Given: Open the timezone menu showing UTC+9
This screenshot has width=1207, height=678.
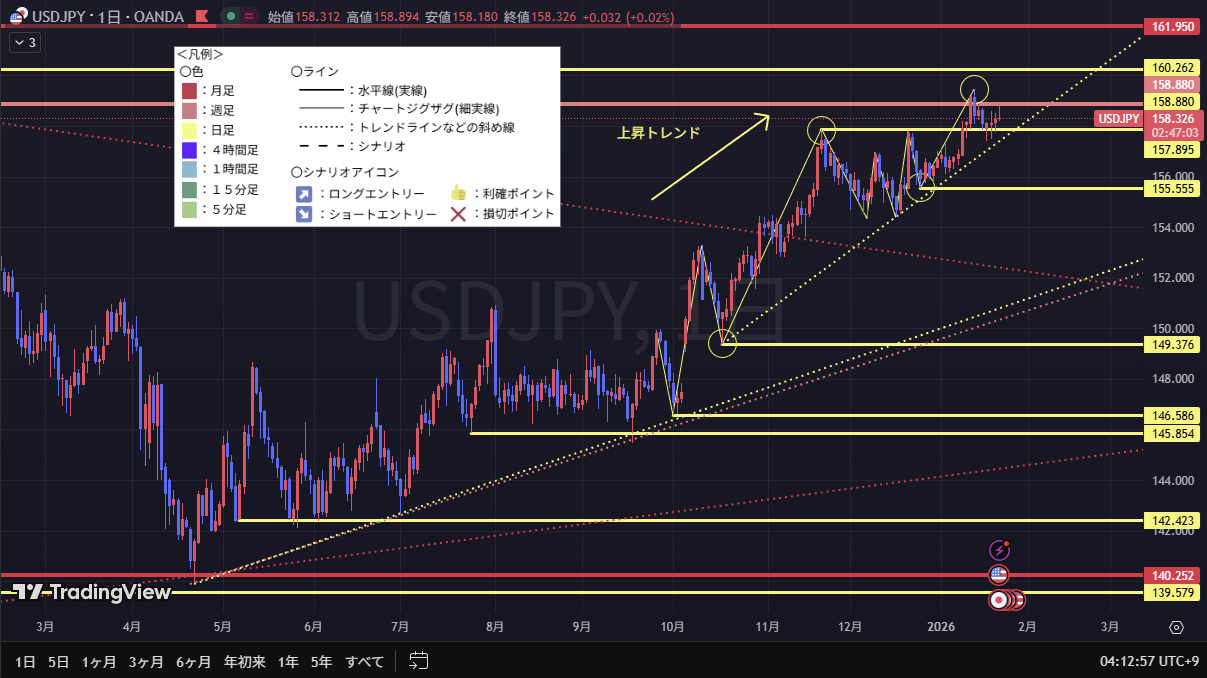Looking at the screenshot, I should click(x=1149, y=661).
